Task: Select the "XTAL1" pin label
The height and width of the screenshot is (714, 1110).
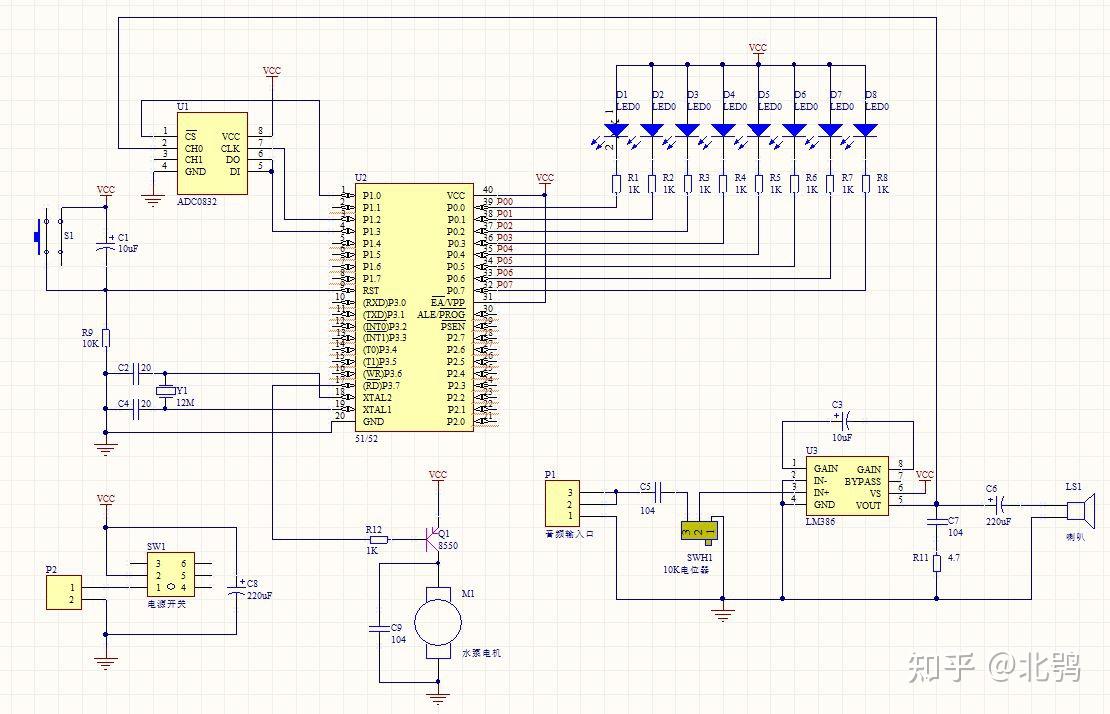Action: click(x=377, y=410)
